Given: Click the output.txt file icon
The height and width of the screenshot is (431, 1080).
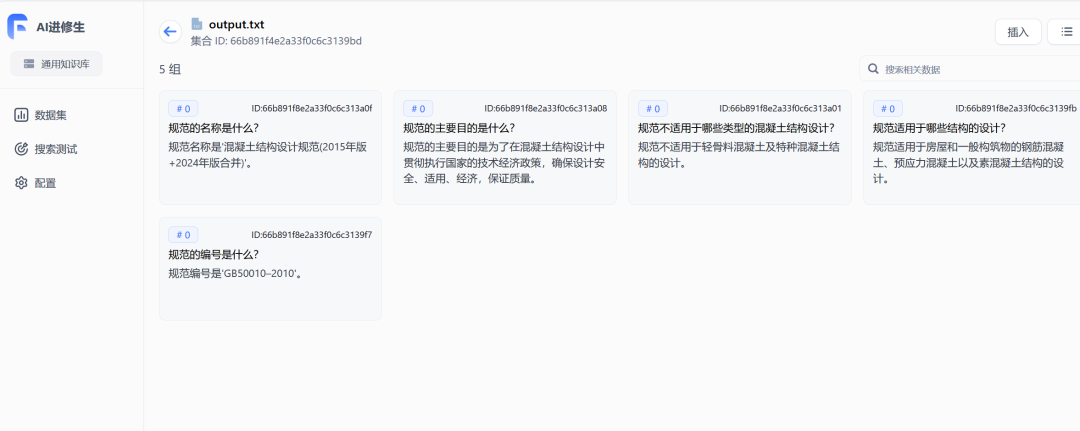Looking at the screenshot, I should [197, 24].
